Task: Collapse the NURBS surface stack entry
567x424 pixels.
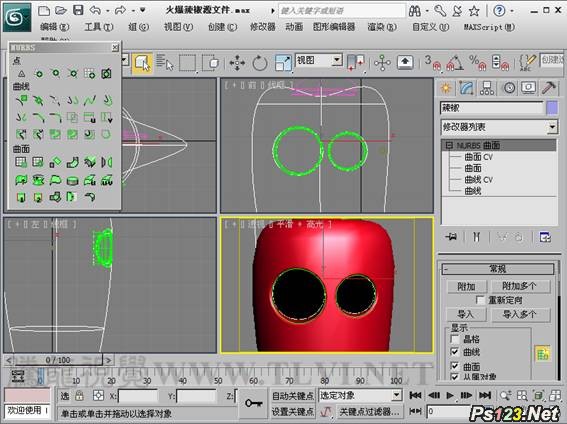Action: tap(449, 145)
